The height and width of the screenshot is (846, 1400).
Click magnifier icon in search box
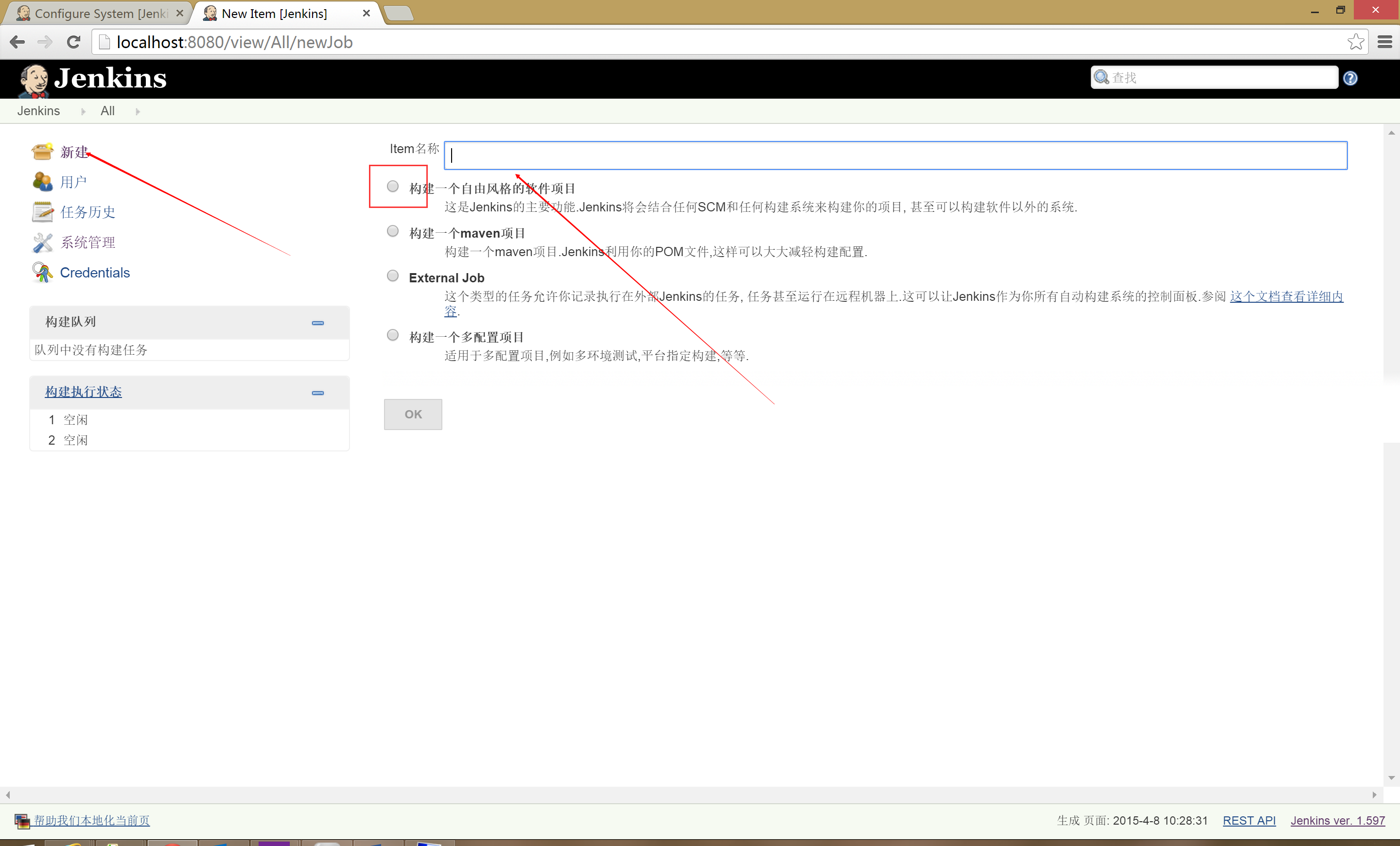(x=1101, y=77)
